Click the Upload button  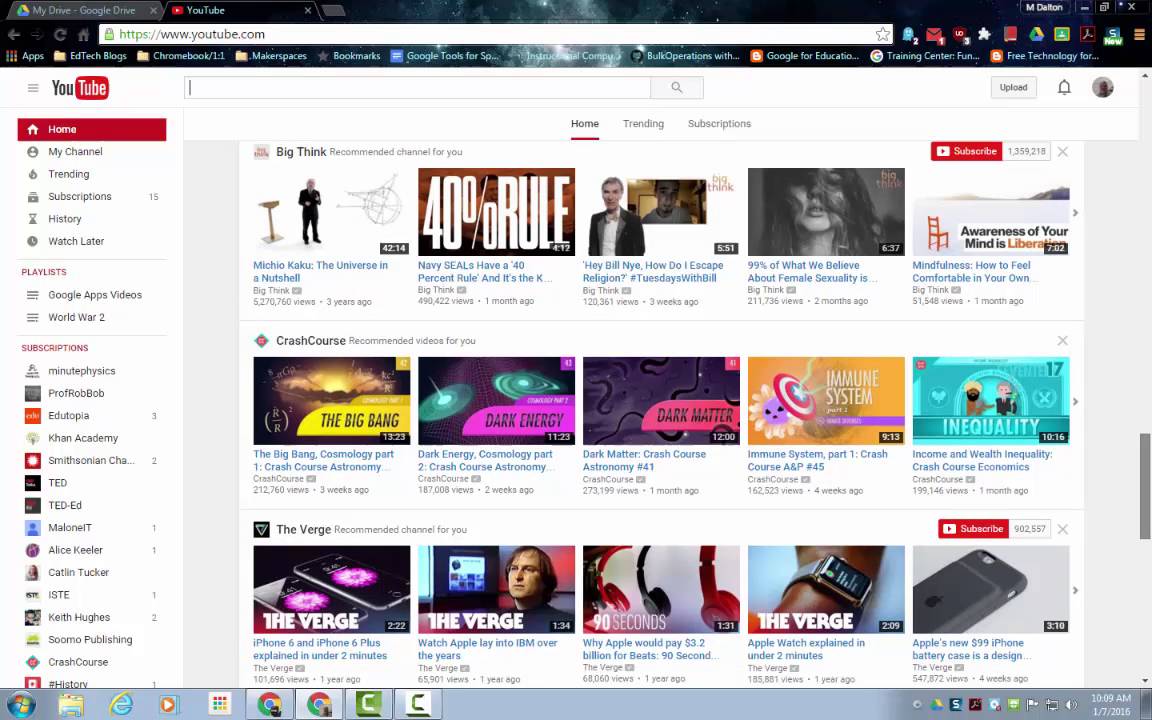(x=1013, y=87)
